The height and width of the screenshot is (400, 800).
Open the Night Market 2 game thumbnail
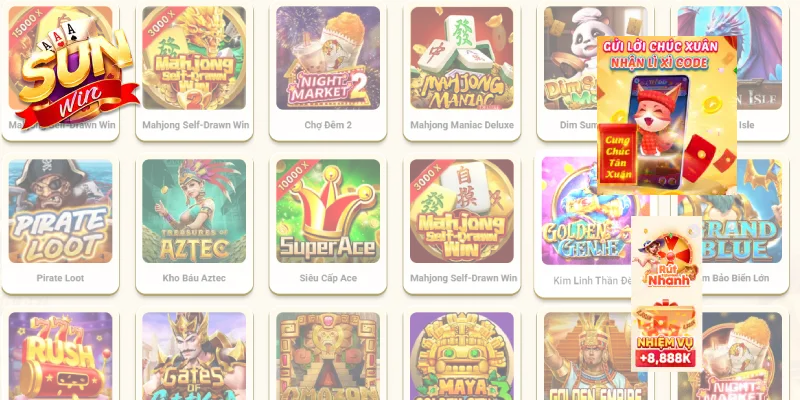pyautogui.click(x=328, y=58)
